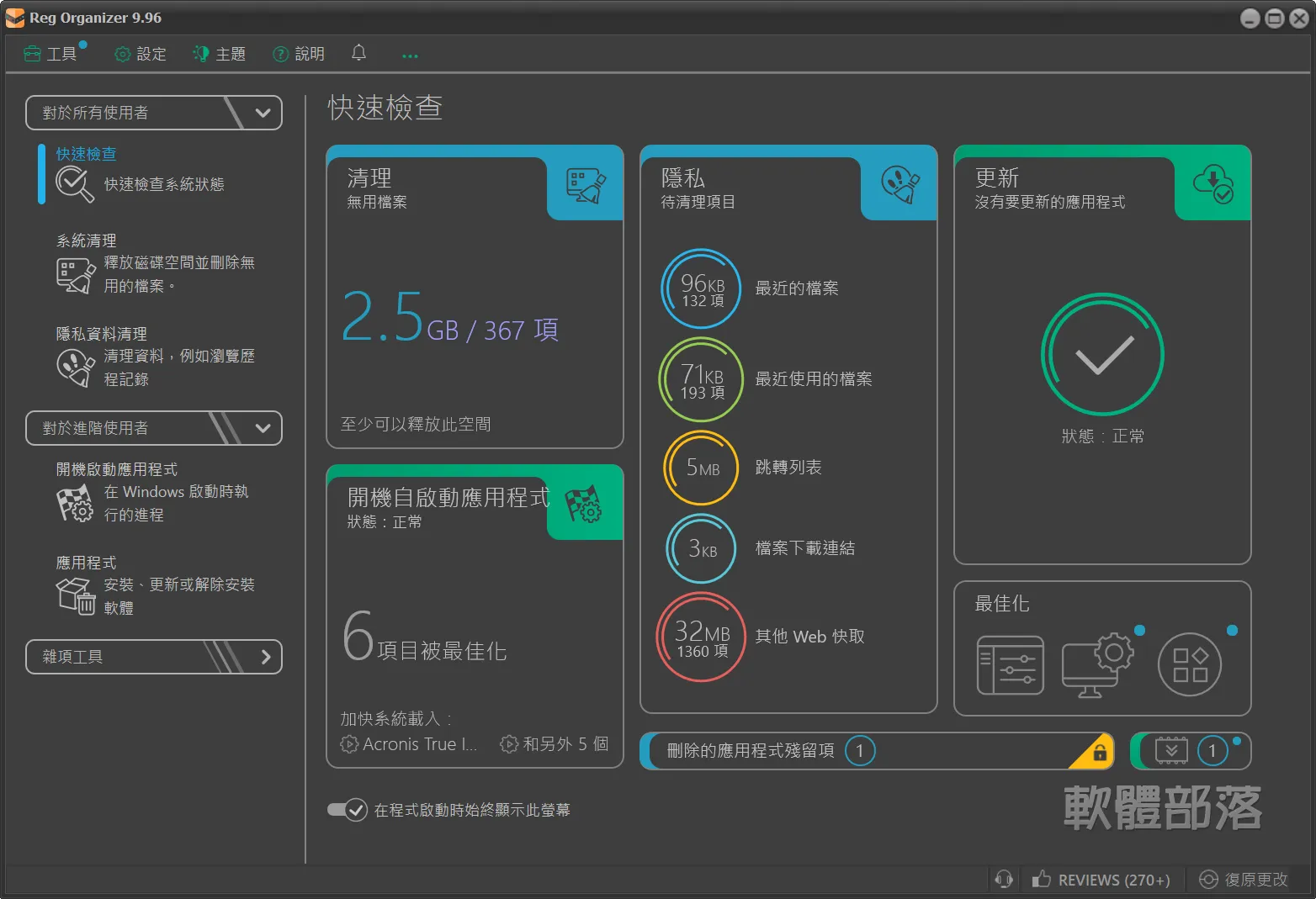
Task: Click the monitor gear icon under 最佳化
Action: coord(1097,664)
